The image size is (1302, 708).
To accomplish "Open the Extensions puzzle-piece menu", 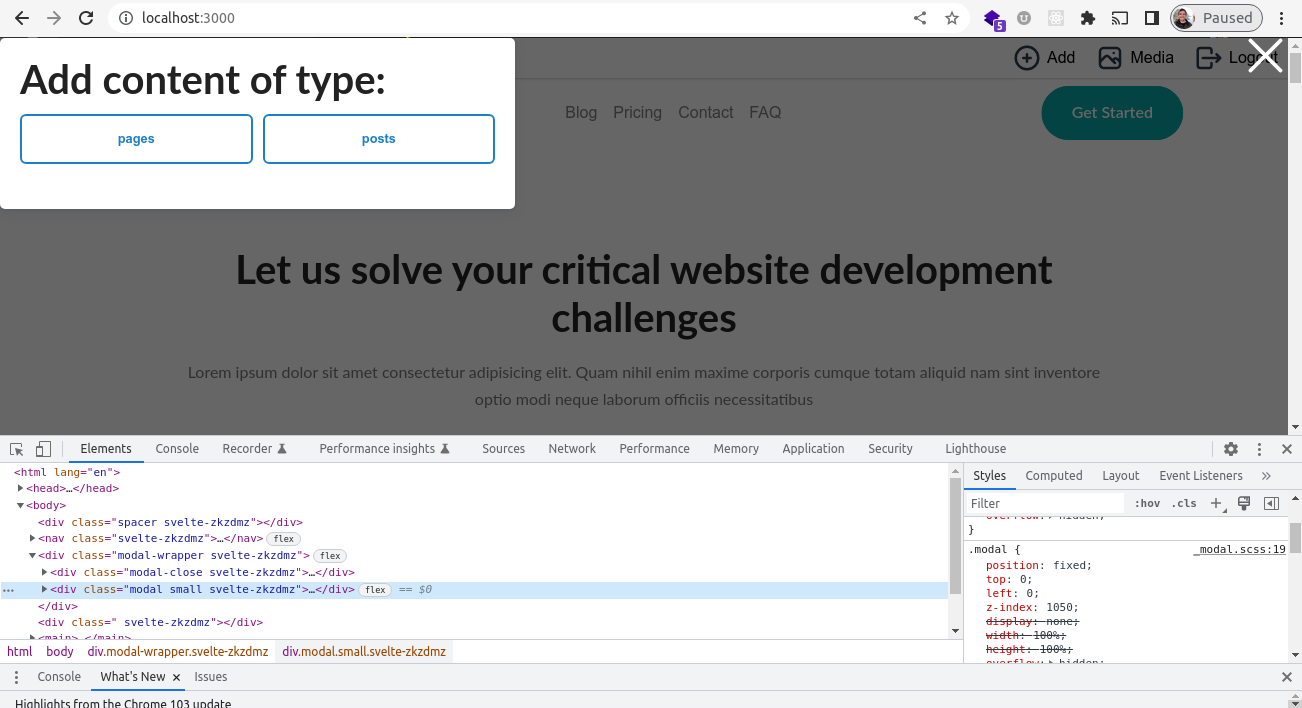I will (x=1088, y=18).
